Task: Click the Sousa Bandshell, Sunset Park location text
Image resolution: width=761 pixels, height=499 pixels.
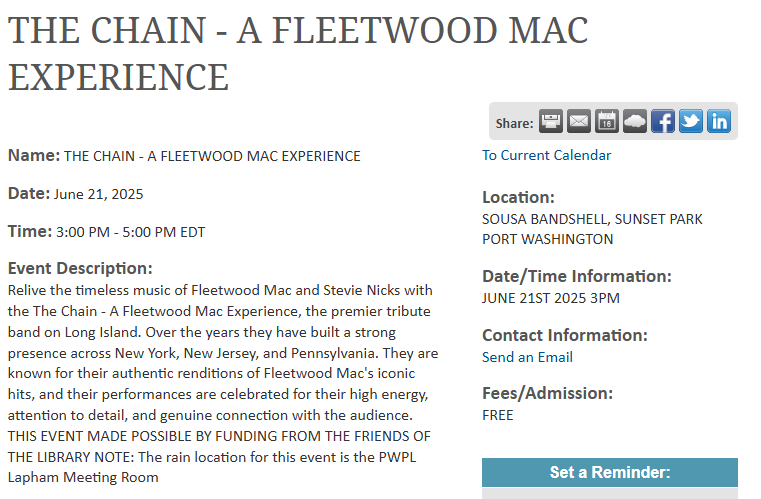Action: tap(592, 219)
